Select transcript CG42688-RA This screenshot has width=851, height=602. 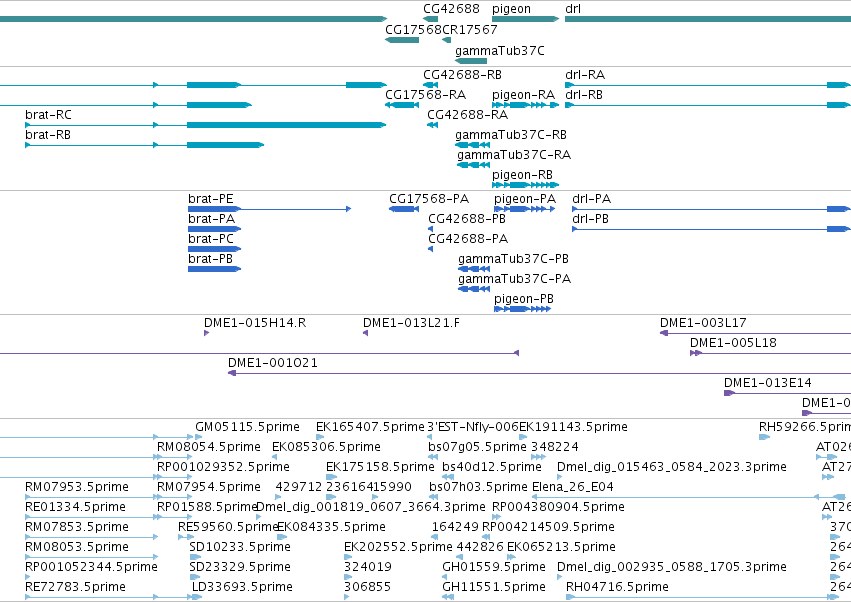[x=467, y=115]
